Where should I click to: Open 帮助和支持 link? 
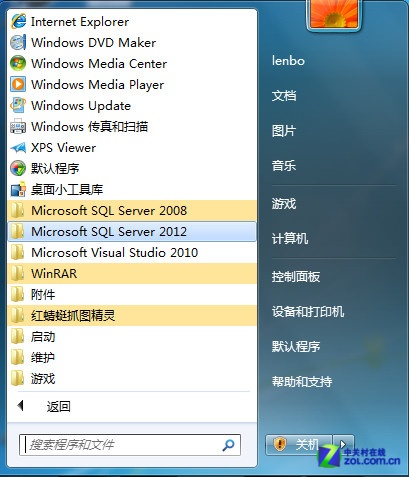coord(302,381)
